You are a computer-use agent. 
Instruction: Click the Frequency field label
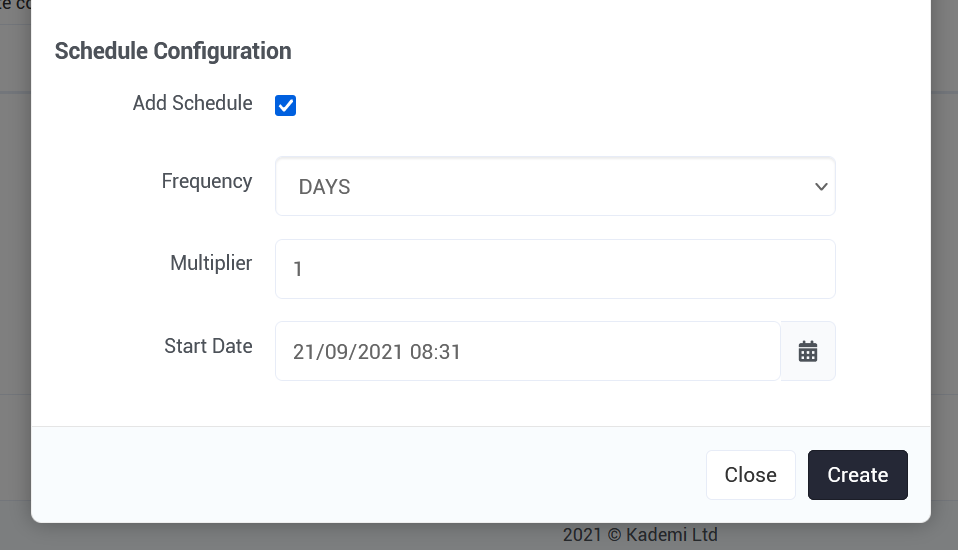207,182
